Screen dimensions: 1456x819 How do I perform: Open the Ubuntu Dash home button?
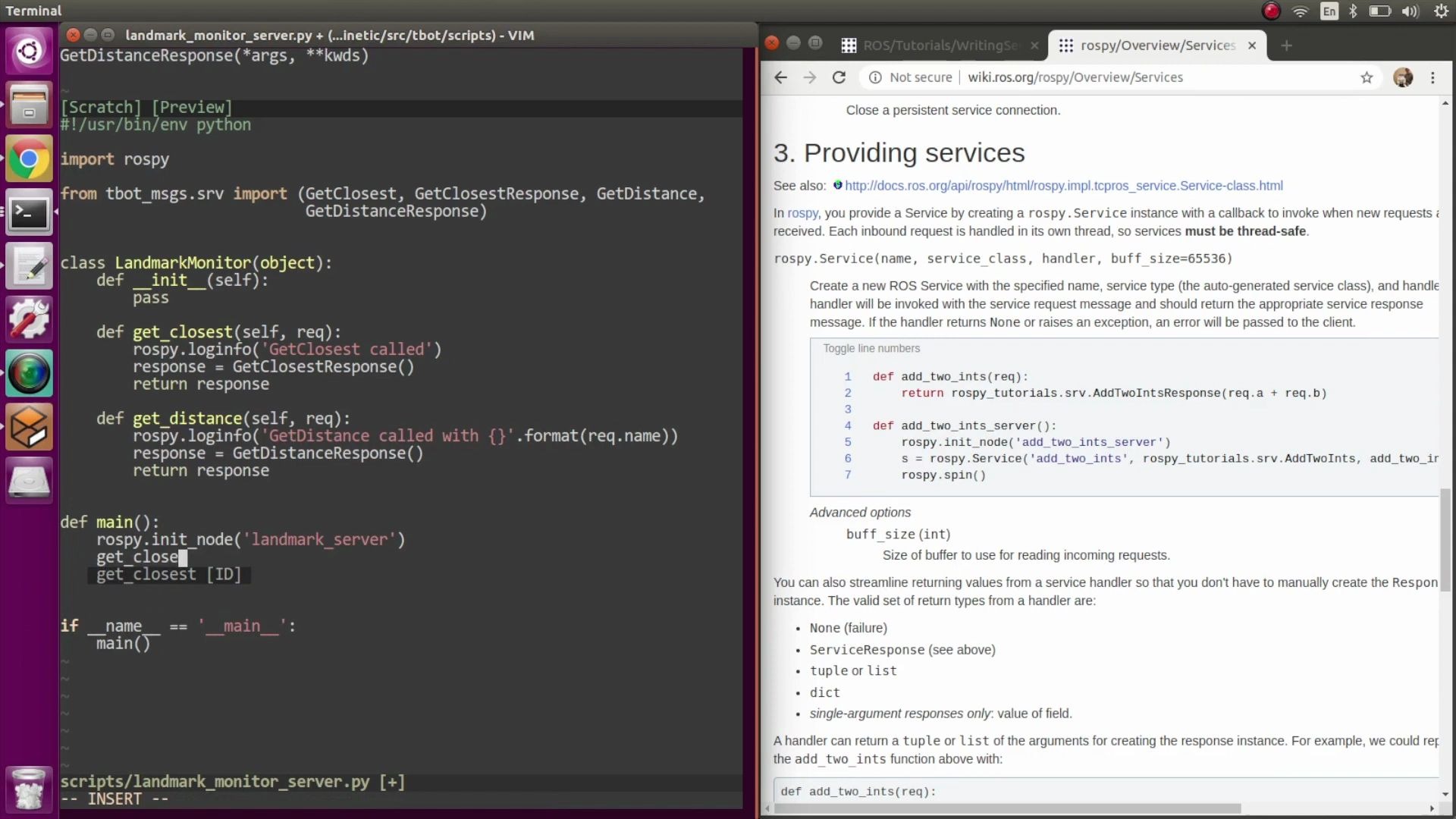(29, 50)
